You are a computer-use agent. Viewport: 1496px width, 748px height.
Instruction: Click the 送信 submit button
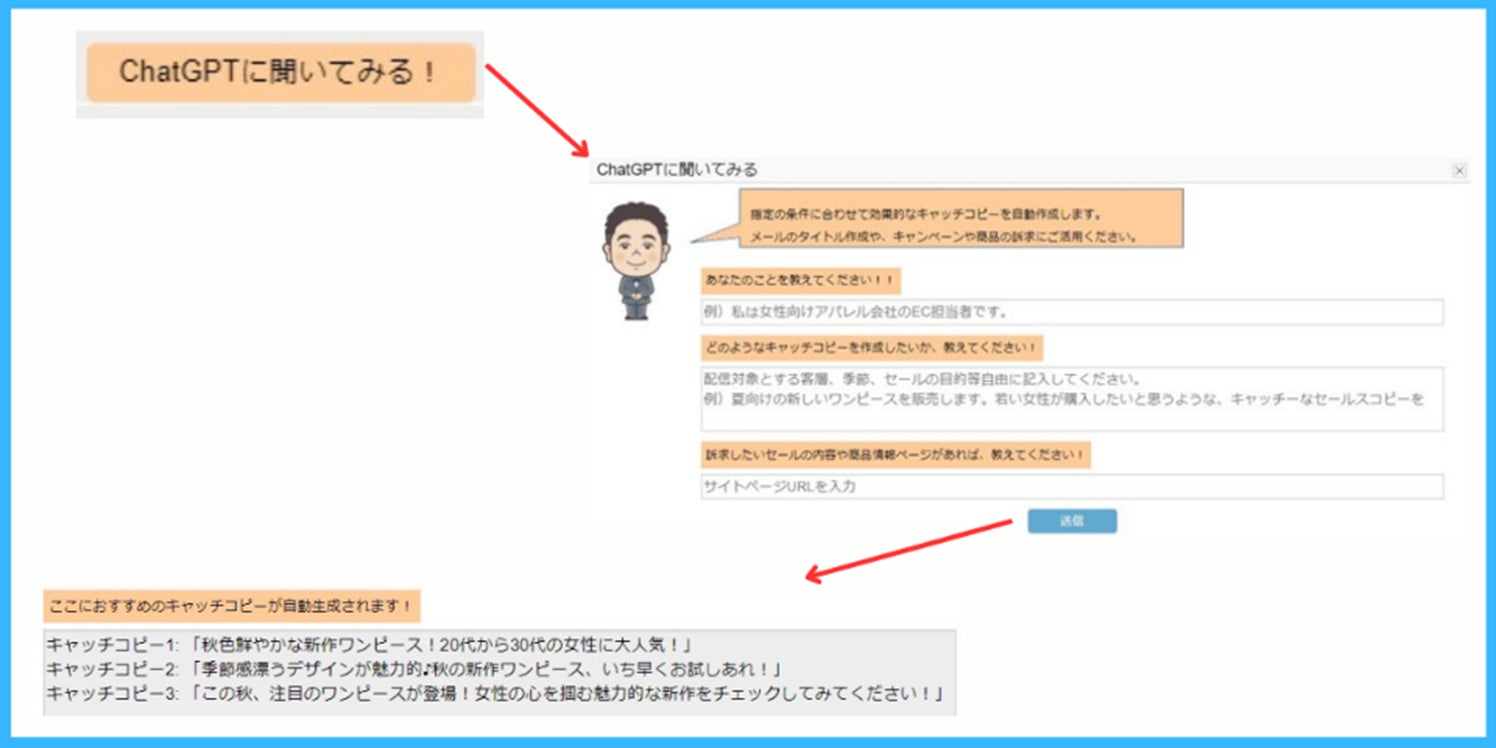pos(1072,521)
